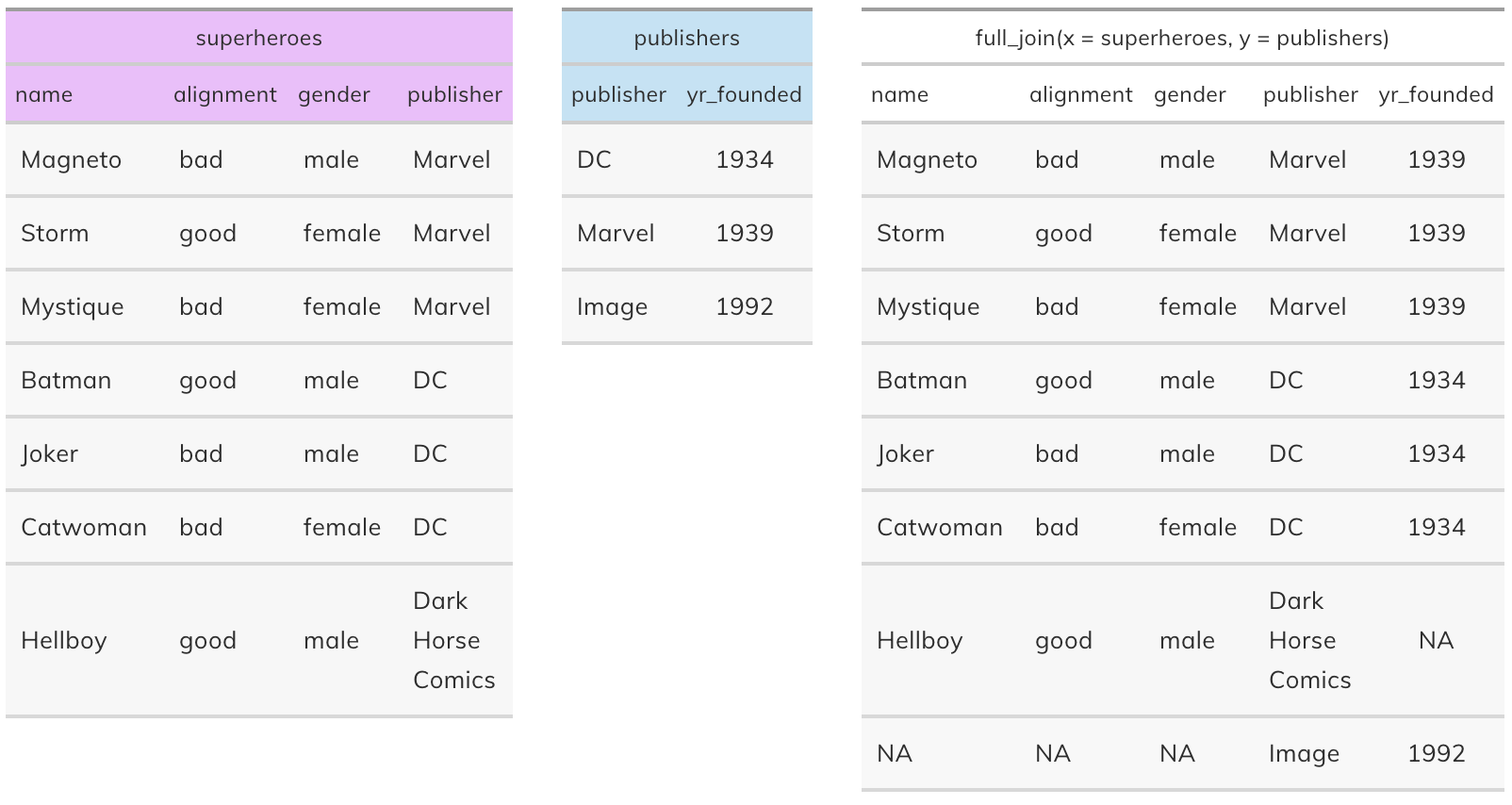Click the Mystique cell in superheroes table
The image size is (1512, 805).
[72, 306]
